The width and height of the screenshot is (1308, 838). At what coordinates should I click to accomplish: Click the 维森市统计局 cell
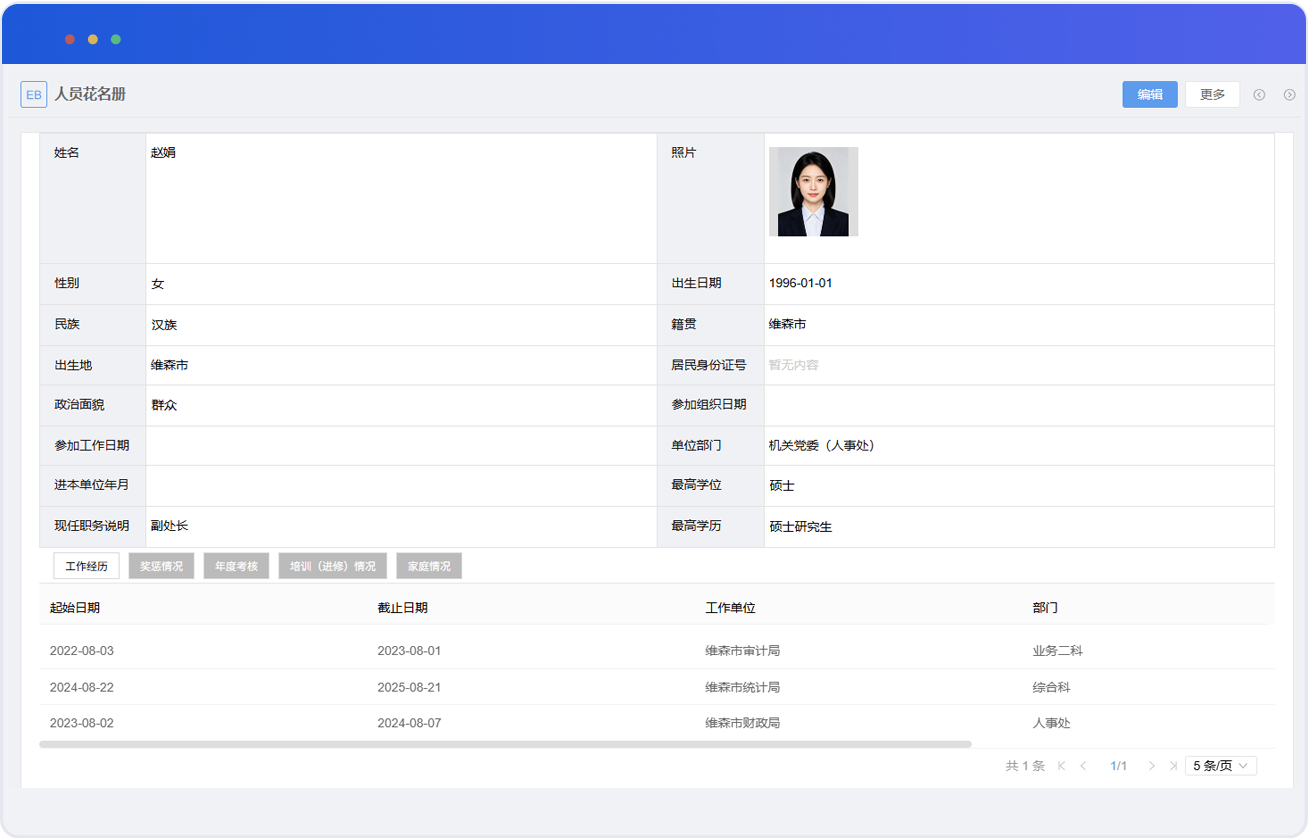(742, 687)
